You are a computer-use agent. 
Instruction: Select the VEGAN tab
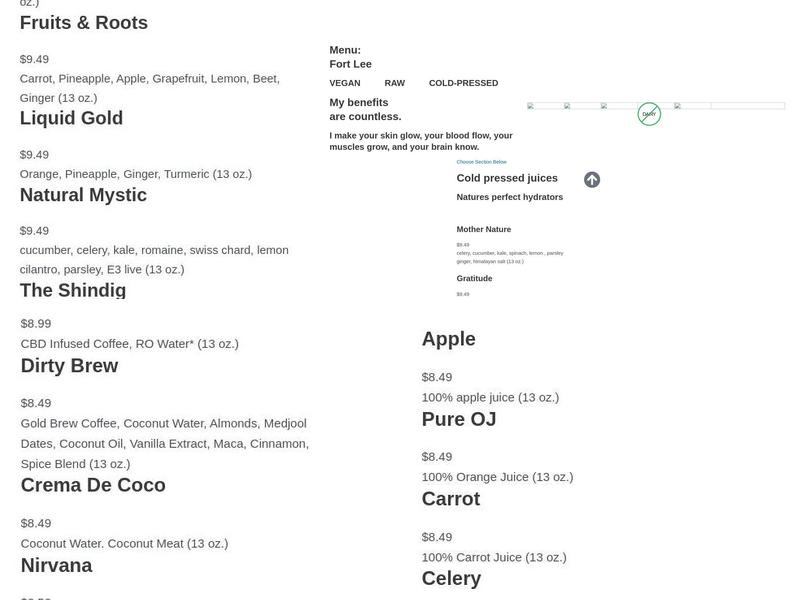[x=345, y=83]
